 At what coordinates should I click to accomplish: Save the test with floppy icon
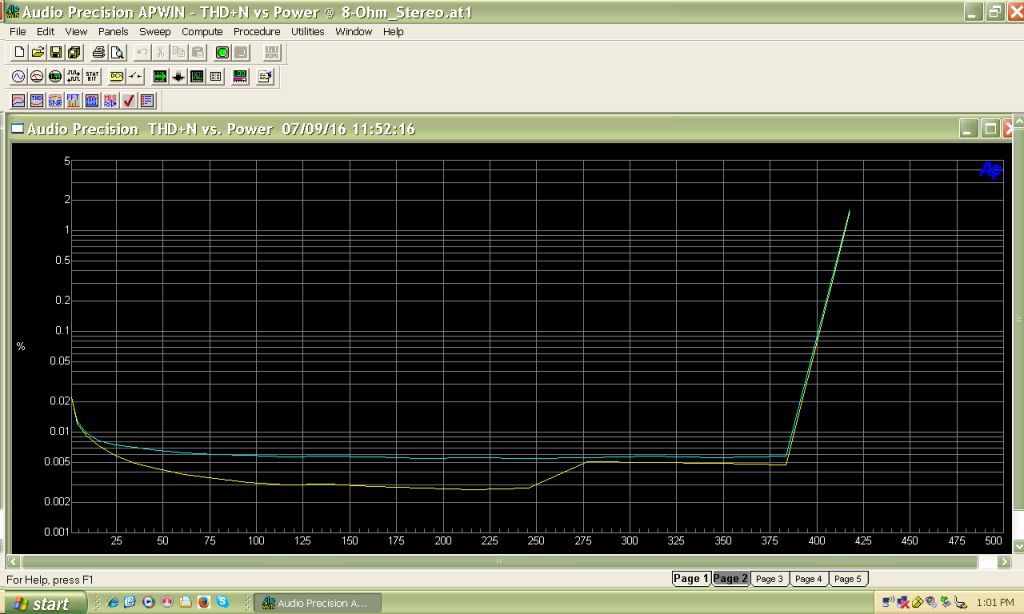[x=56, y=52]
